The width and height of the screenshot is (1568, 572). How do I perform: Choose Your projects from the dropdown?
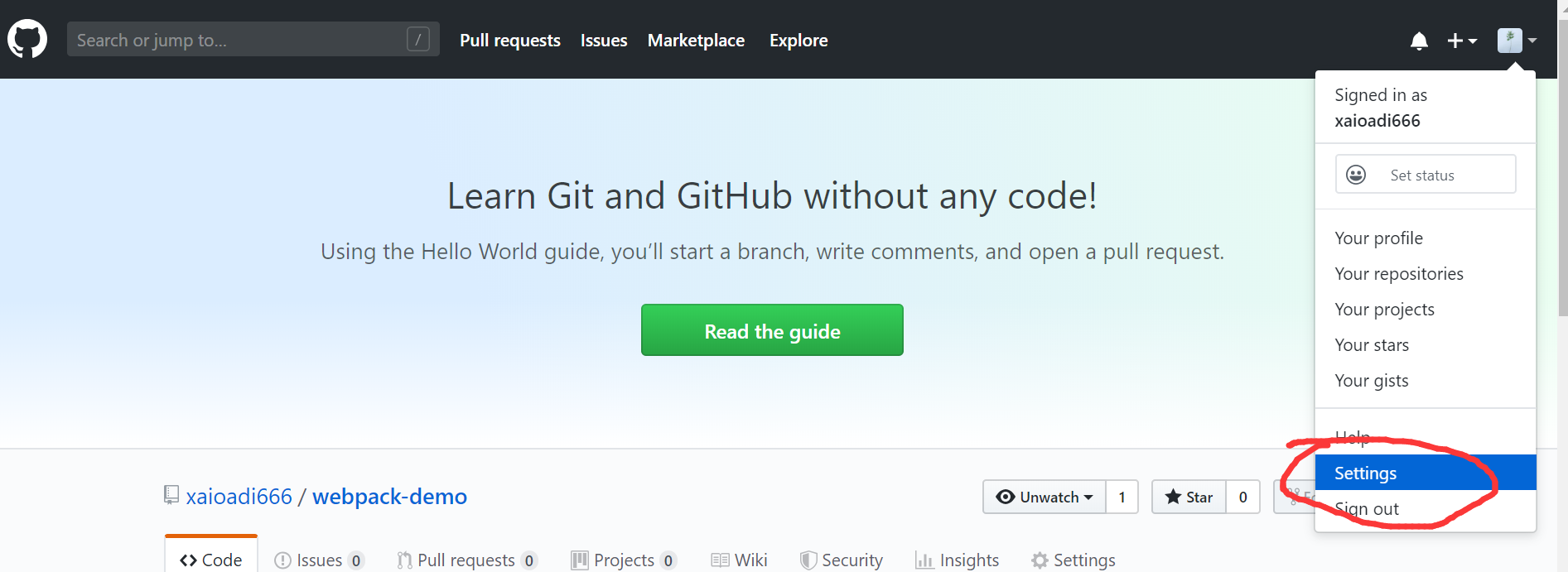tap(1425, 310)
